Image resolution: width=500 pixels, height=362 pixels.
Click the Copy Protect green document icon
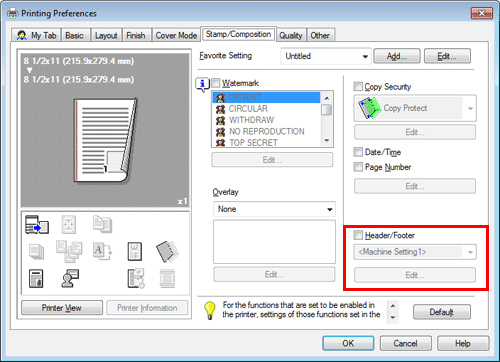[369, 108]
